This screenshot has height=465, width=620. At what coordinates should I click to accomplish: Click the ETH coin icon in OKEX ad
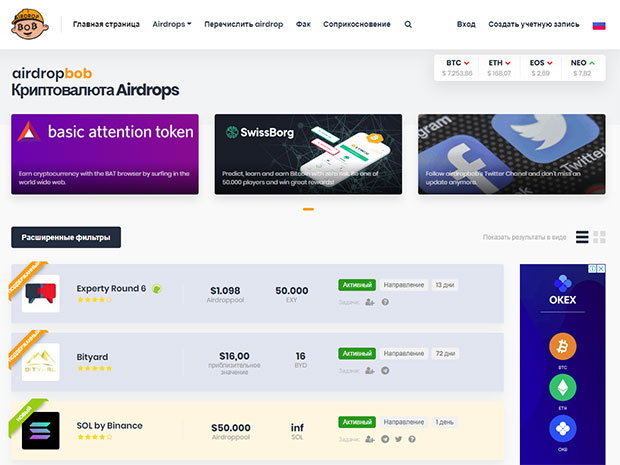click(x=562, y=388)
